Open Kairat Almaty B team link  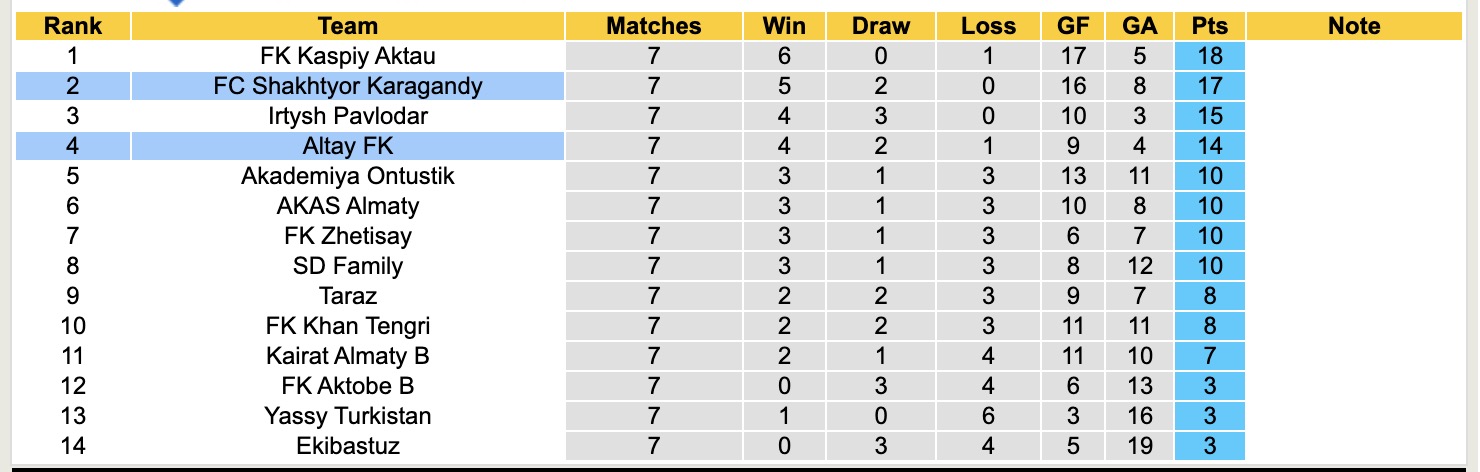[x=348, y=356]
